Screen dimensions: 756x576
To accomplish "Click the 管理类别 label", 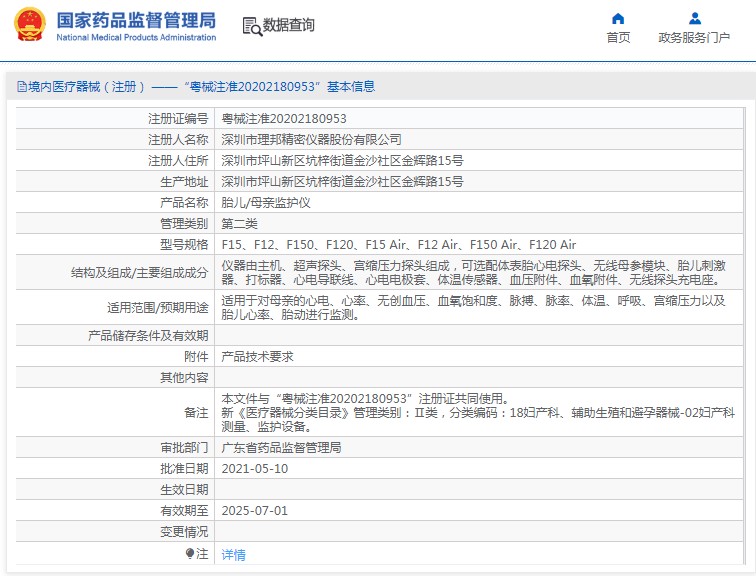I will point(184,224).
